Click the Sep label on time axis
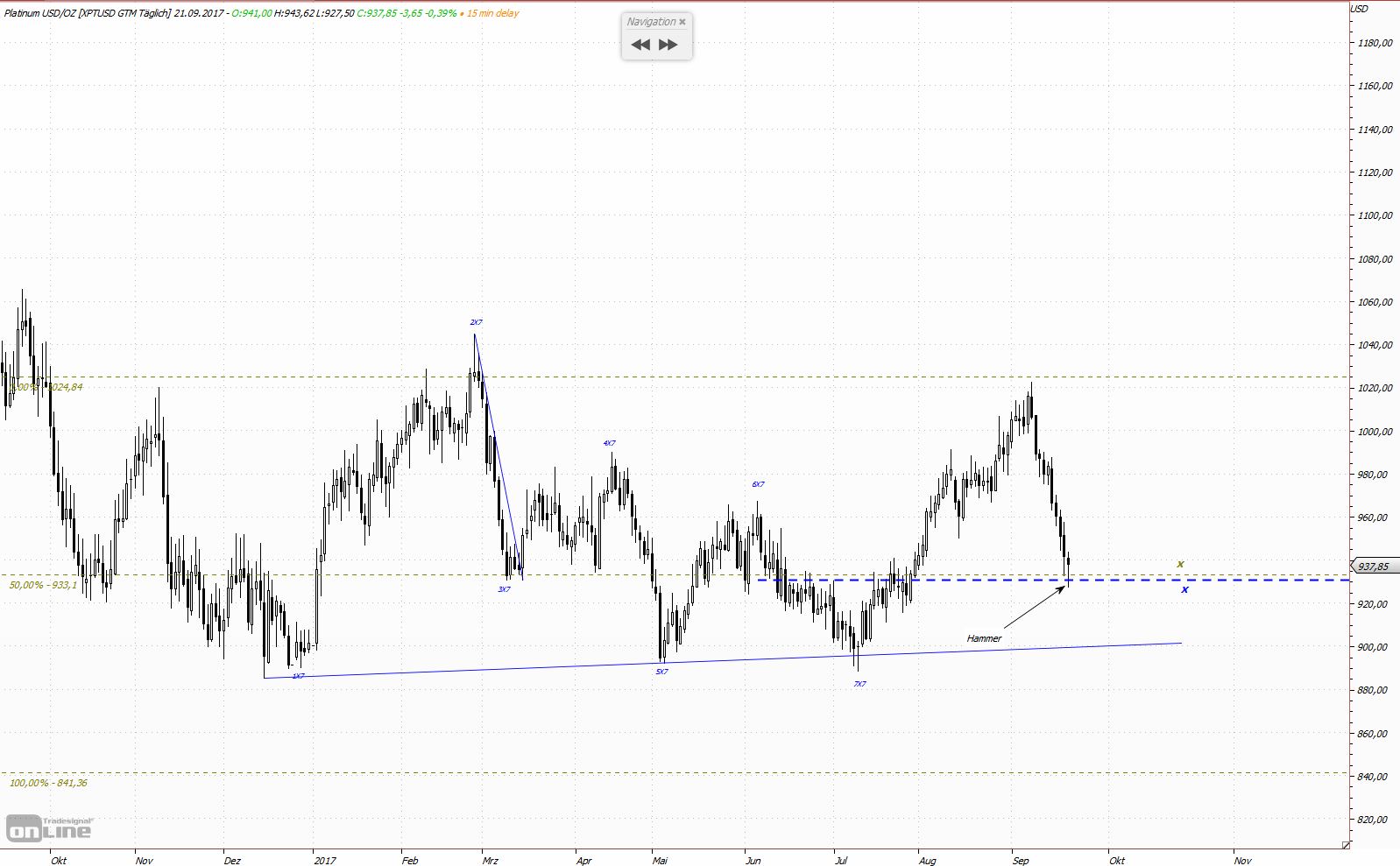The height and width of the screenshot is (866, 1400). coord(1020,861)
